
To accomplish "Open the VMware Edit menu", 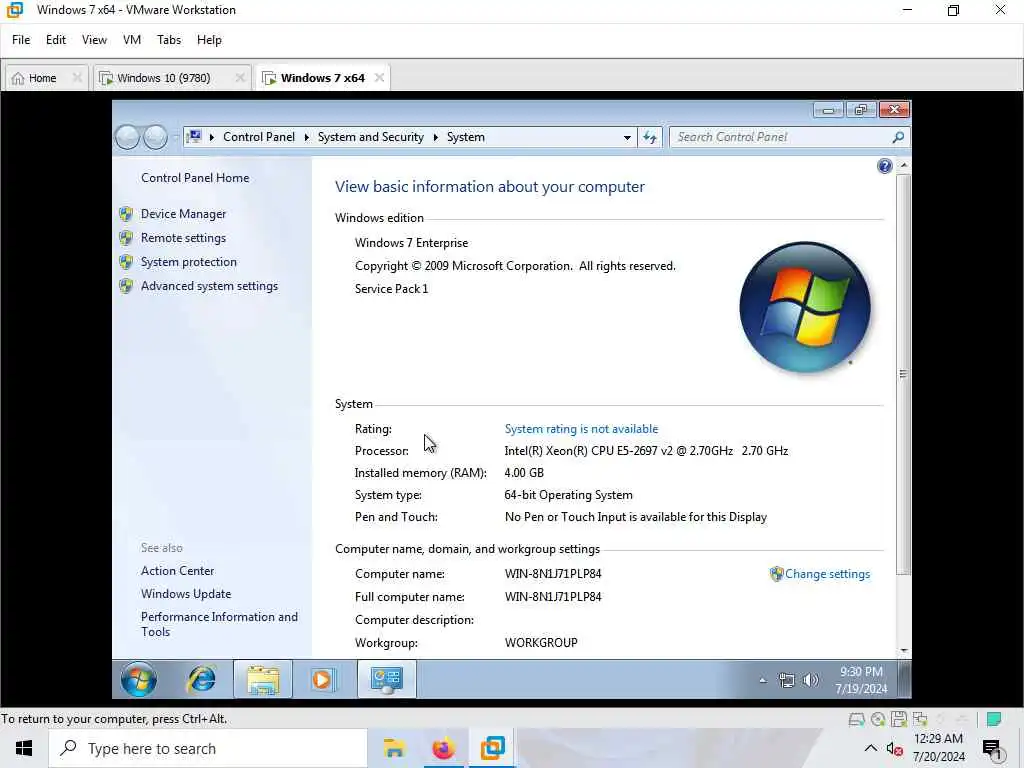I will click(x=56, y=40).
